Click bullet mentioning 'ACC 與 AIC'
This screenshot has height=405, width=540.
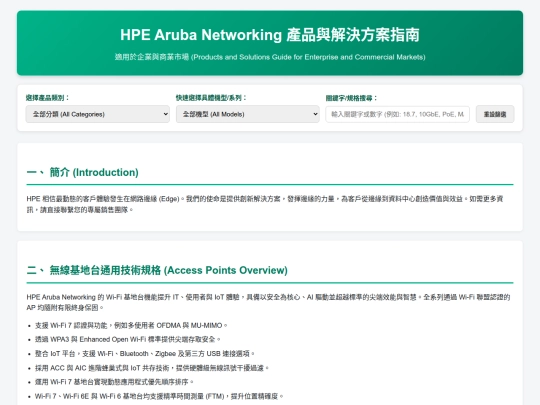152,368
